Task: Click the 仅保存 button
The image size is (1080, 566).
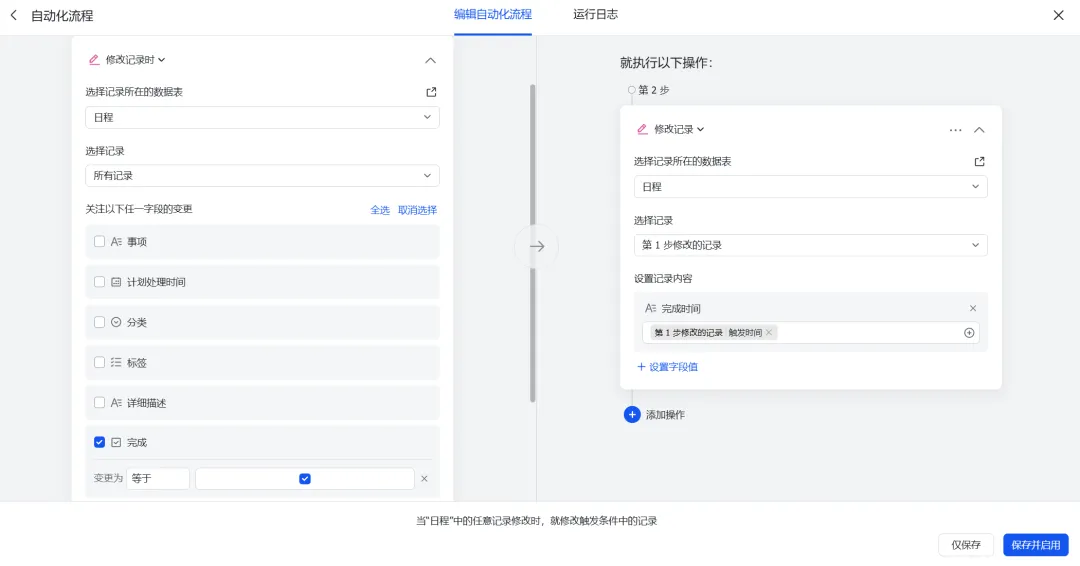Action: click(966, 545)
